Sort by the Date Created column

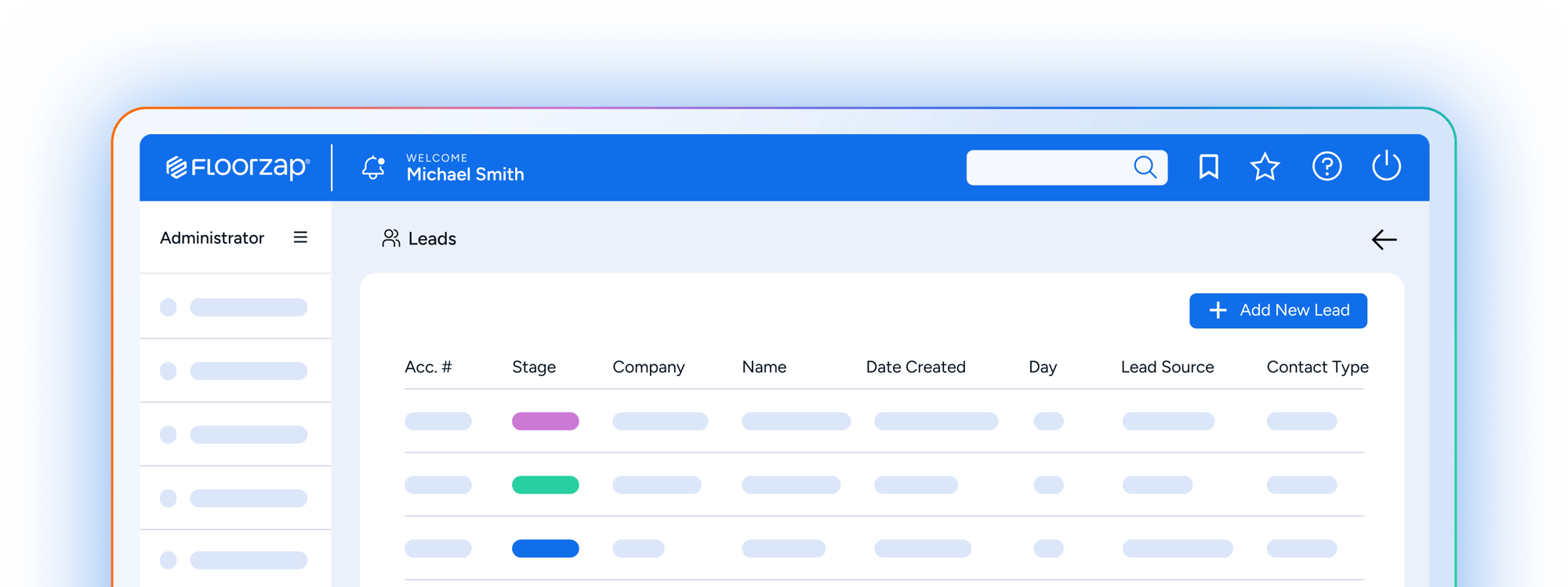click(915, 367)
